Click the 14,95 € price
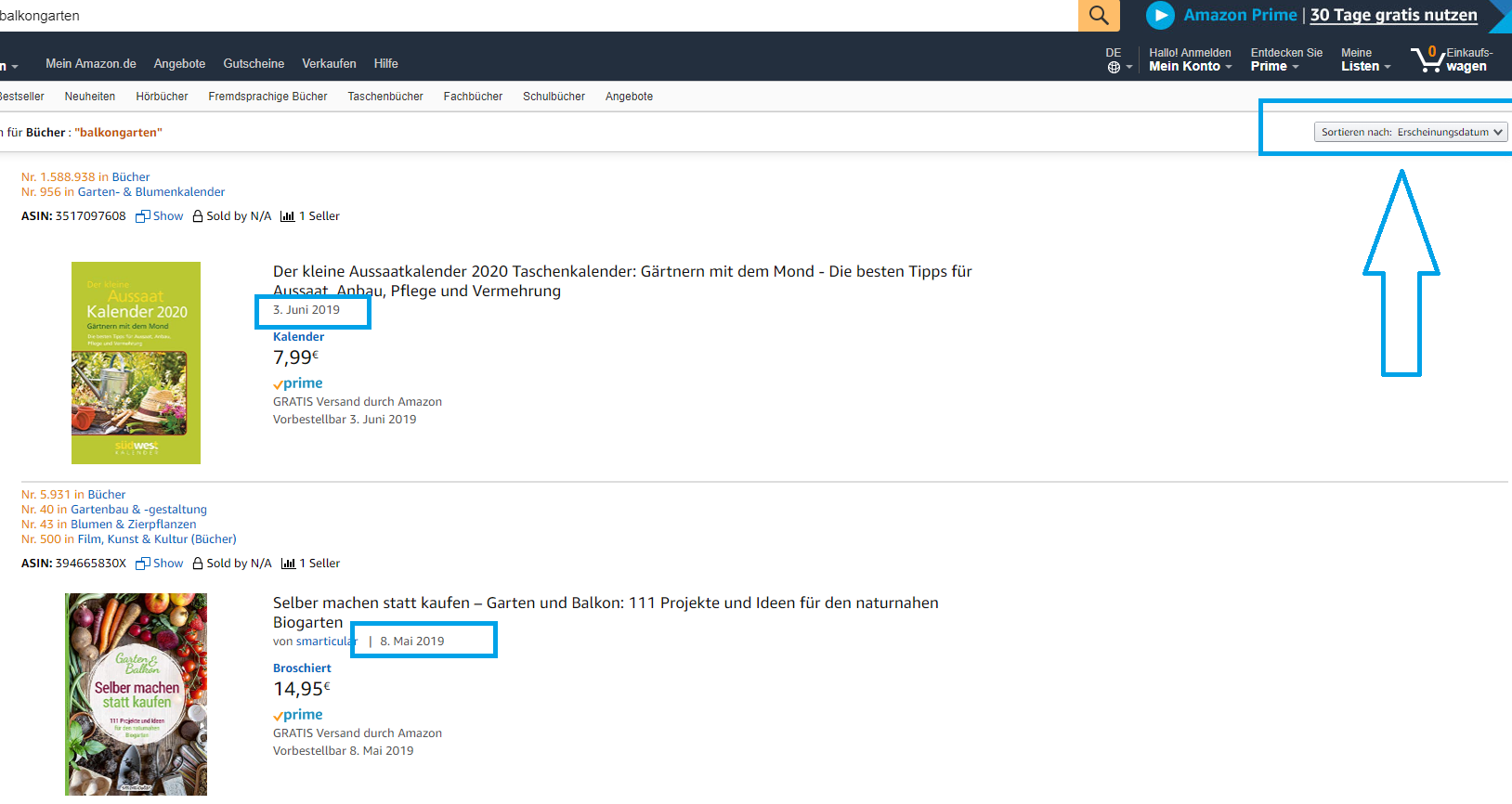This screenshot has height=804, width=1512. coord(301,689)
